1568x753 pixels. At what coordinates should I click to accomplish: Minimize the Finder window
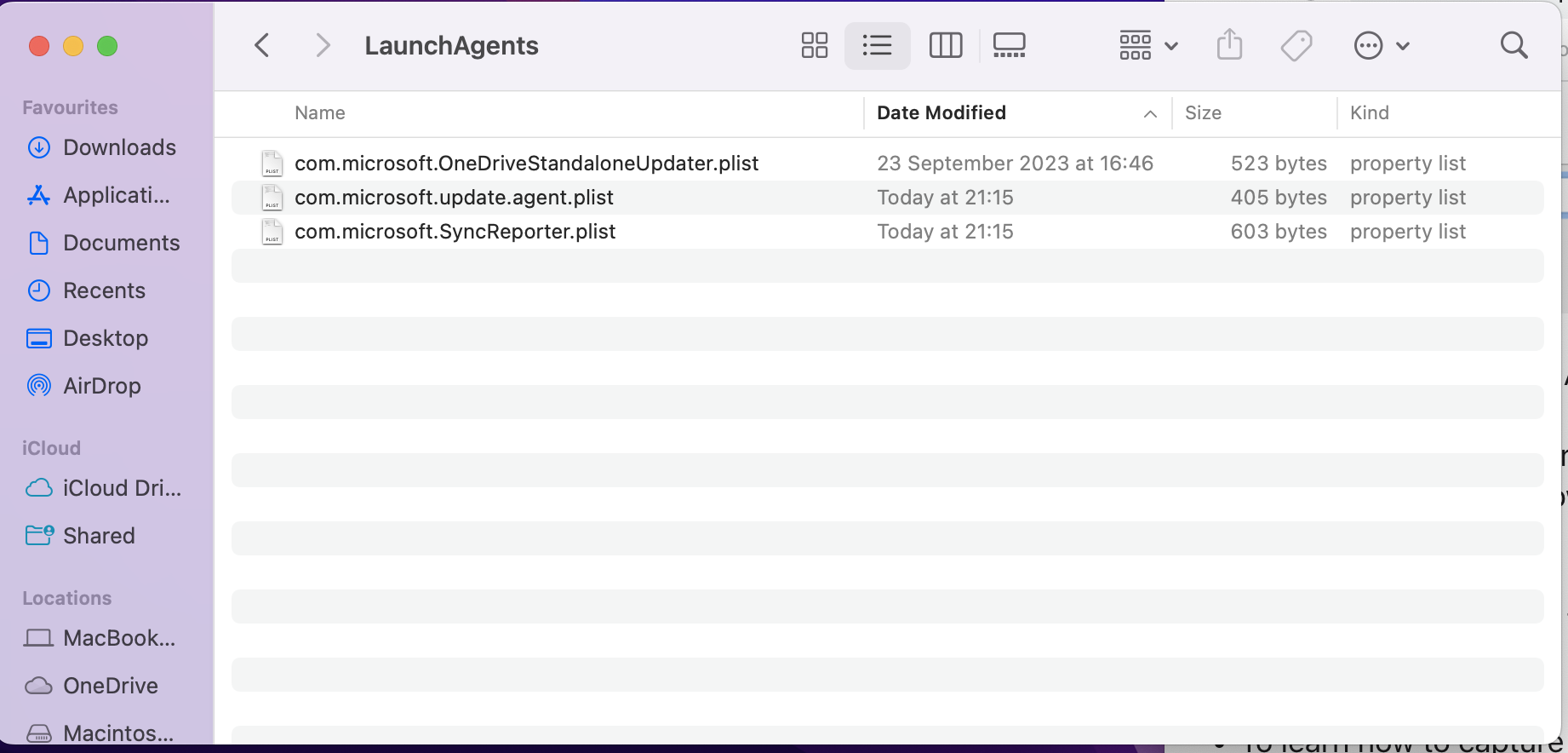(73, 46)
